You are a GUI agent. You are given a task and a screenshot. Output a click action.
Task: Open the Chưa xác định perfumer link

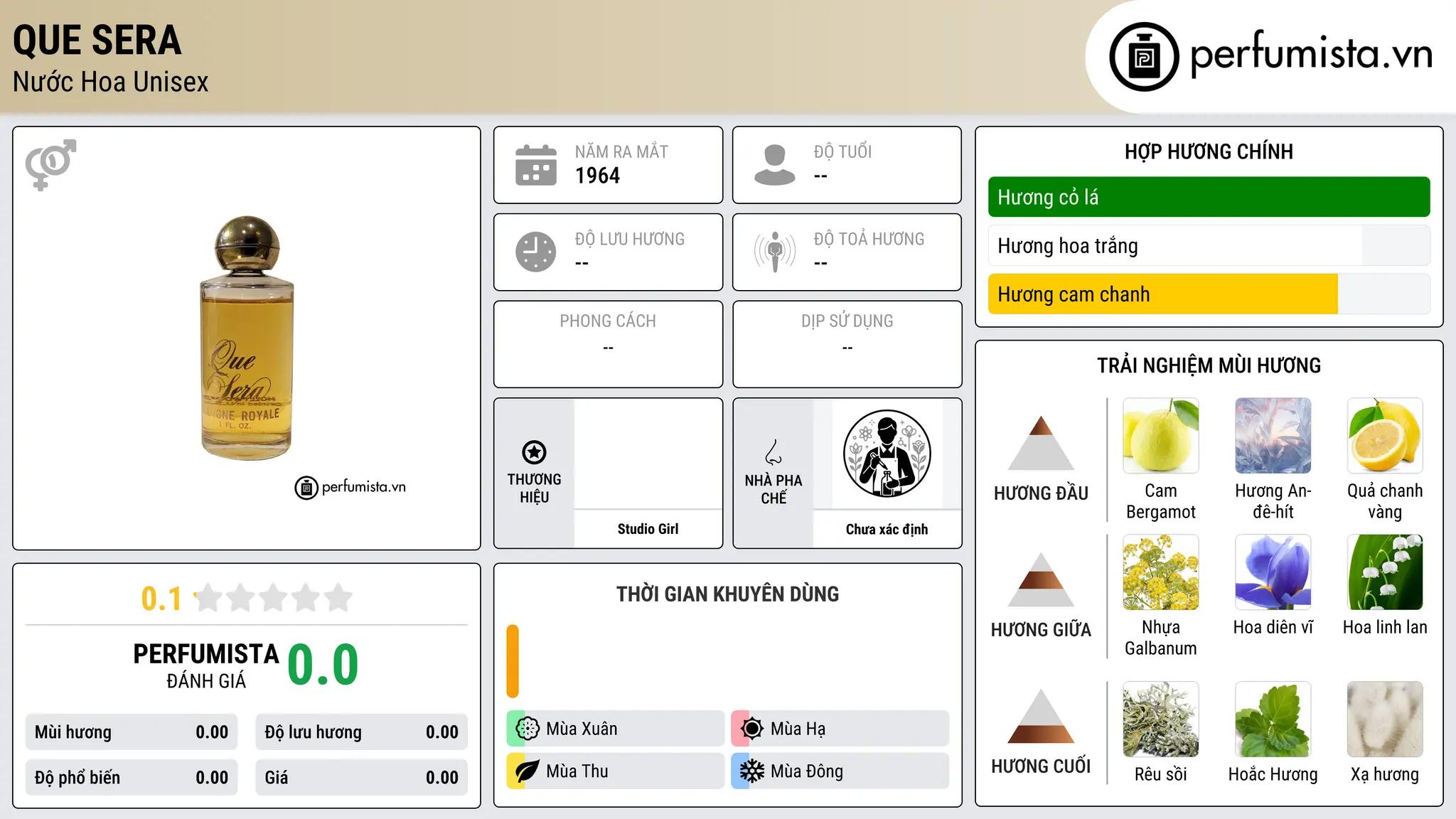(887, 529)
